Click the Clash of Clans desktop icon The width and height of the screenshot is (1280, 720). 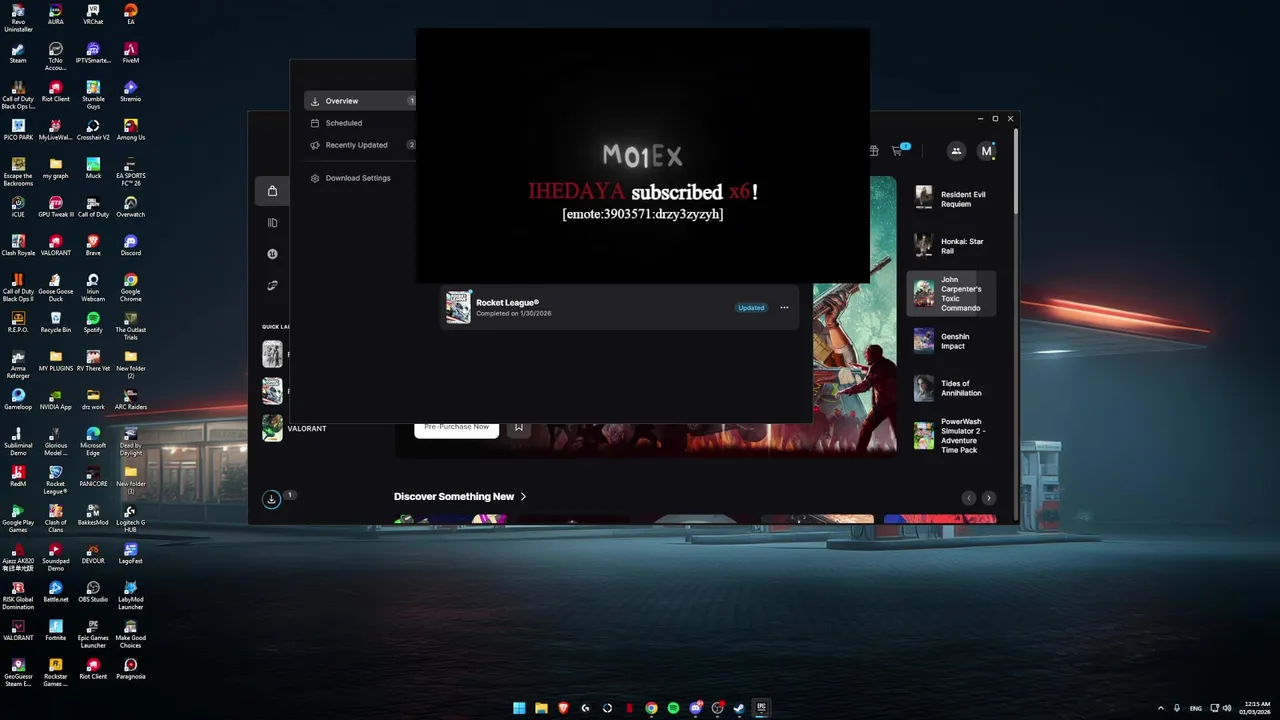coord(55,519)
